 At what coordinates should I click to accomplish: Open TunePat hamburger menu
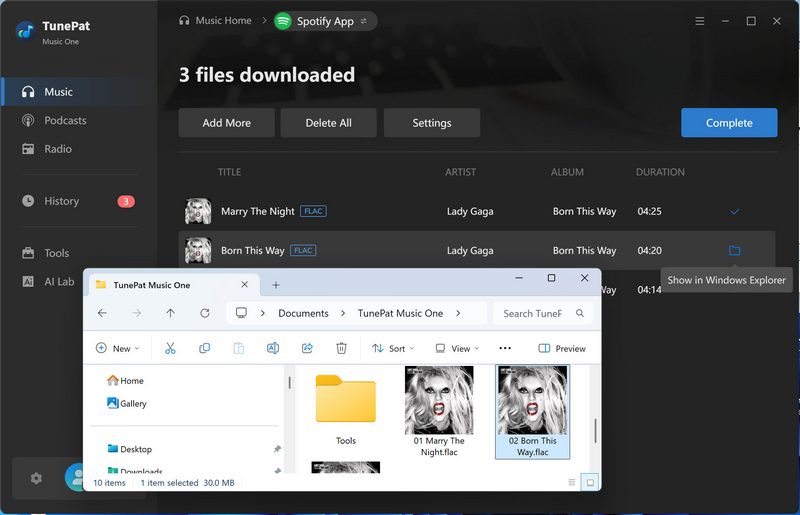[699, 21]
